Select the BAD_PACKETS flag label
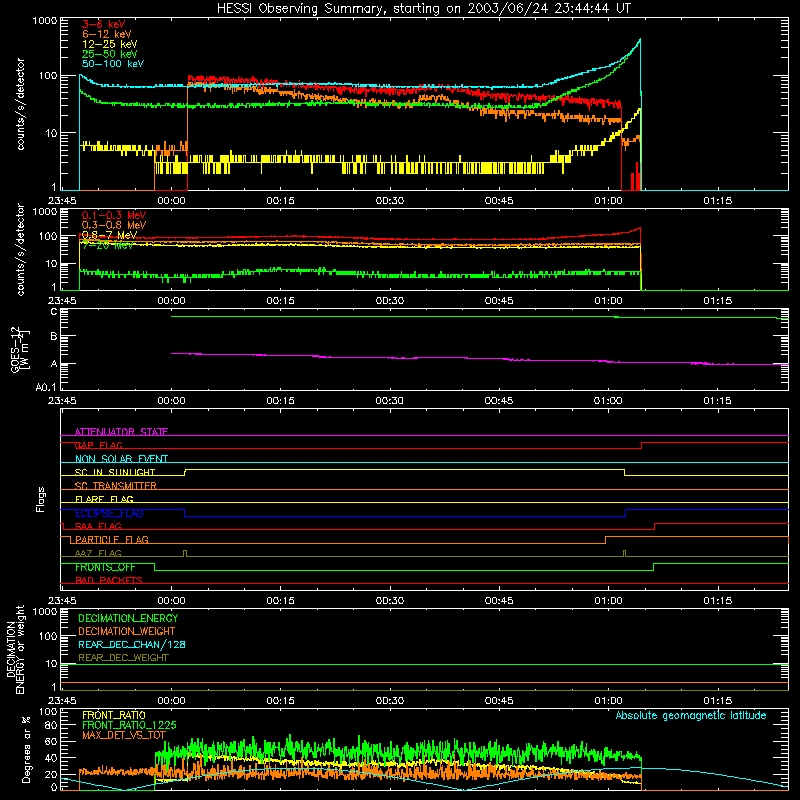This screenshot has height=800, width=800. click(x=109, y=581)
